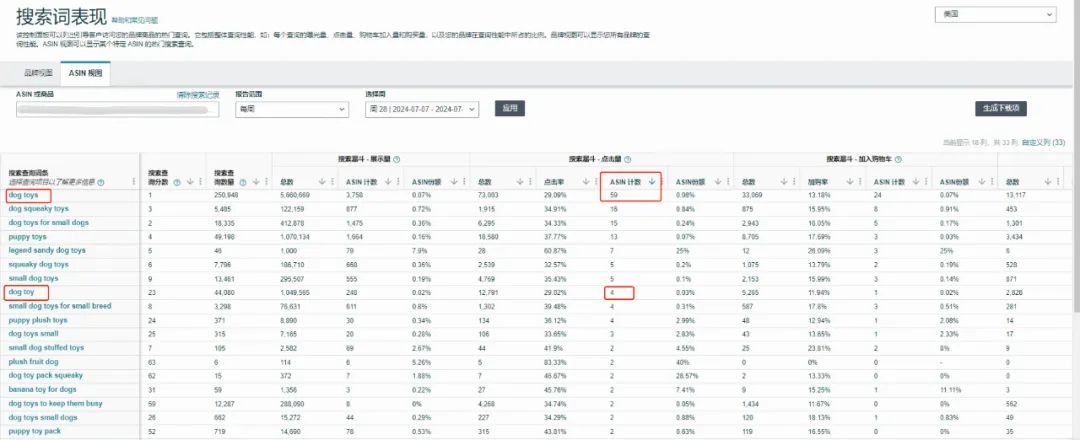Sort 加入购物车 ASIN 计数 arrow
Viewport: 1080px width, 440px height.
(x=915, y=182)
